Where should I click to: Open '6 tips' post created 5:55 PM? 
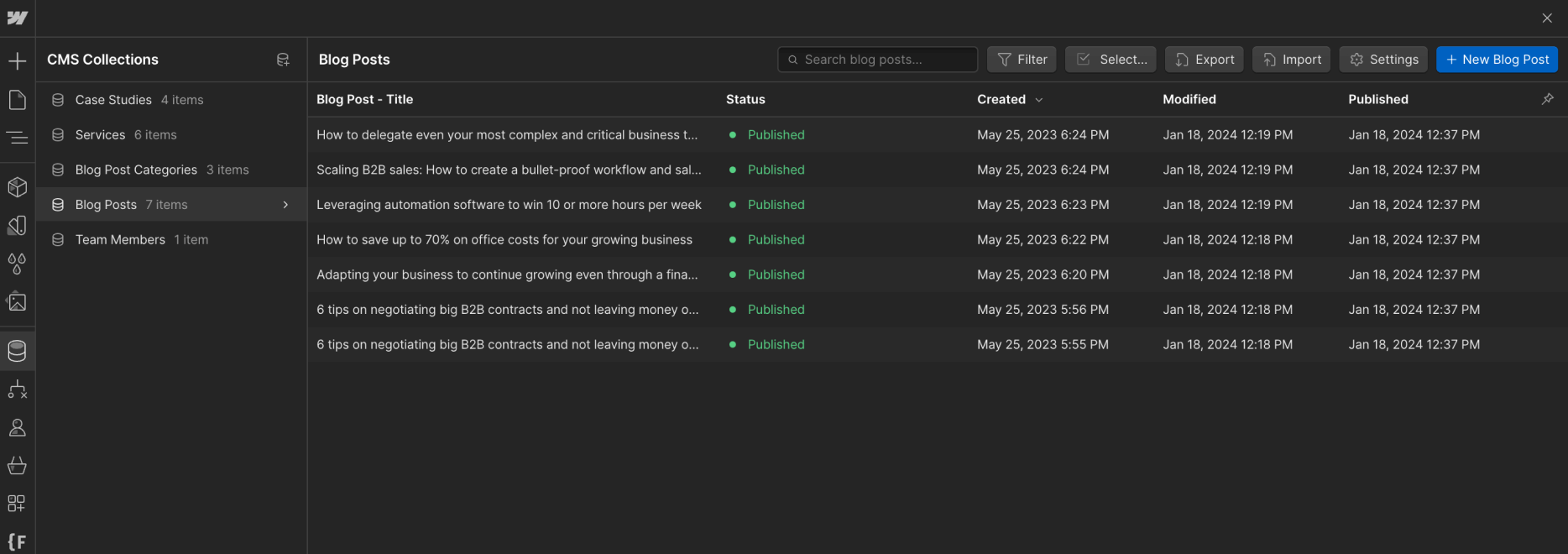pos(937,344)
